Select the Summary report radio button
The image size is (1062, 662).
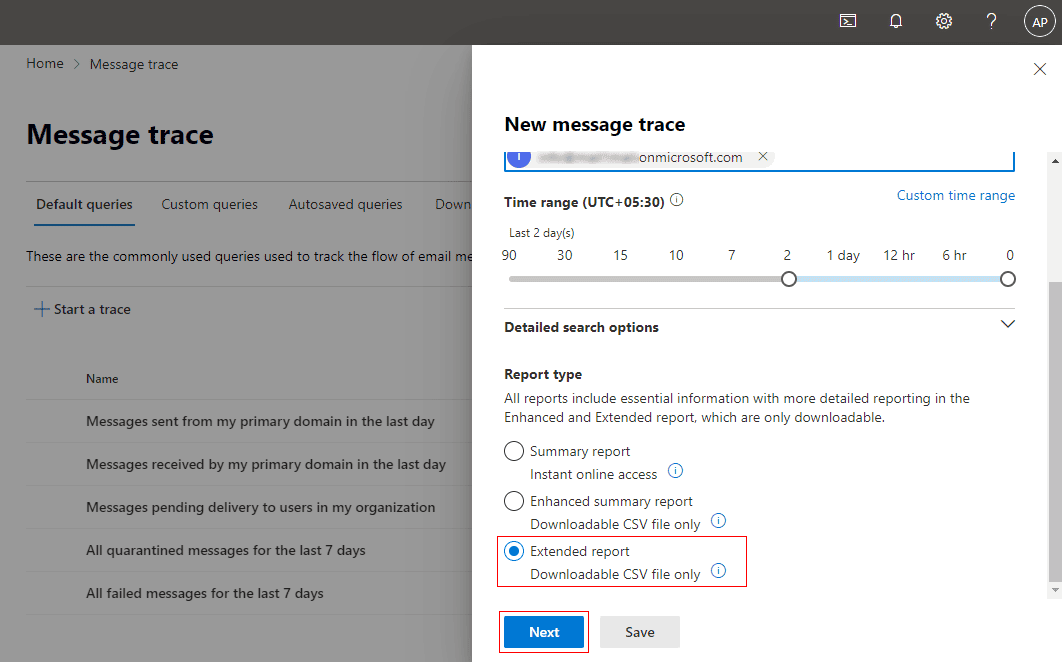coord(514,451)
